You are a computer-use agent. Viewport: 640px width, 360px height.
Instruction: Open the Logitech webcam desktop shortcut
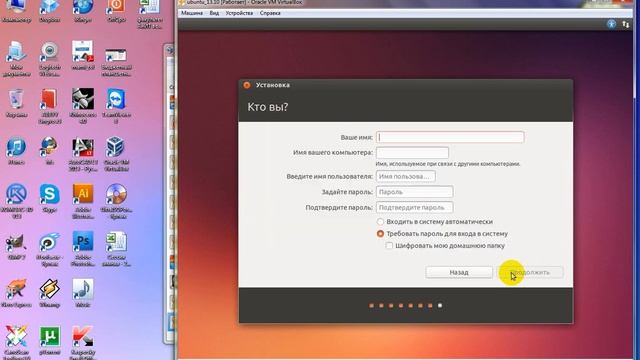(x=50, y=58)
